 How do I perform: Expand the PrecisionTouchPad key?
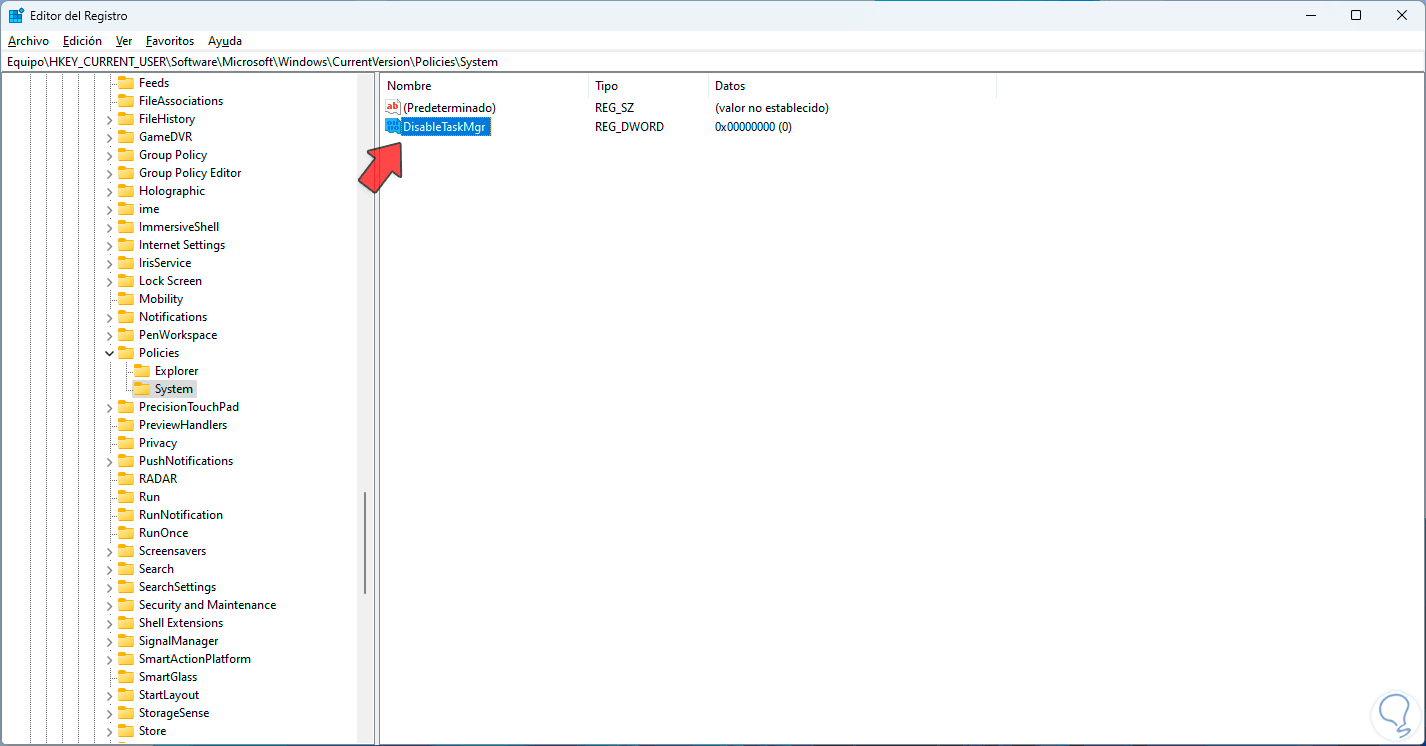pos(109,407)
